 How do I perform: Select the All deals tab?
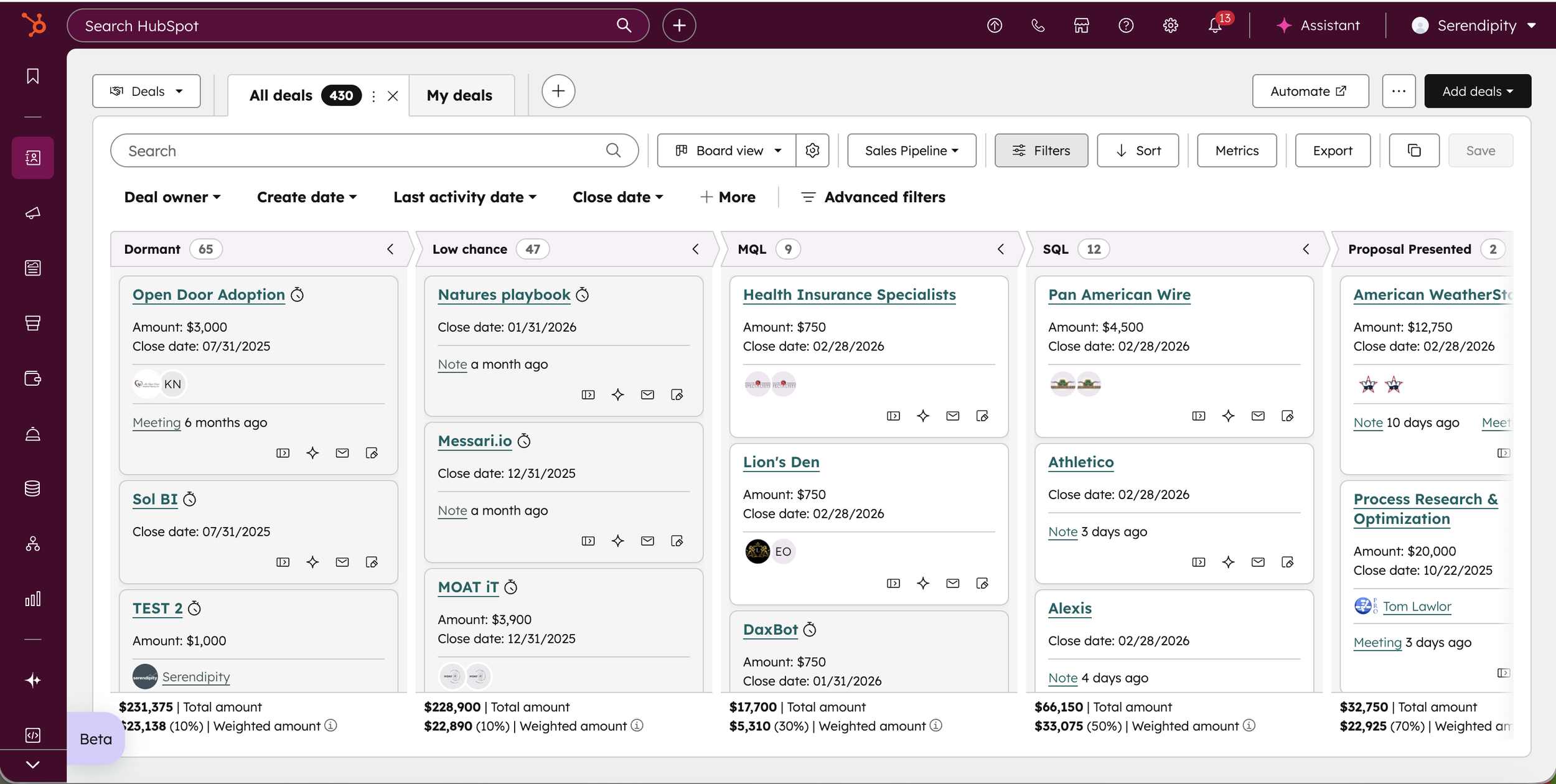coord(281,95)
